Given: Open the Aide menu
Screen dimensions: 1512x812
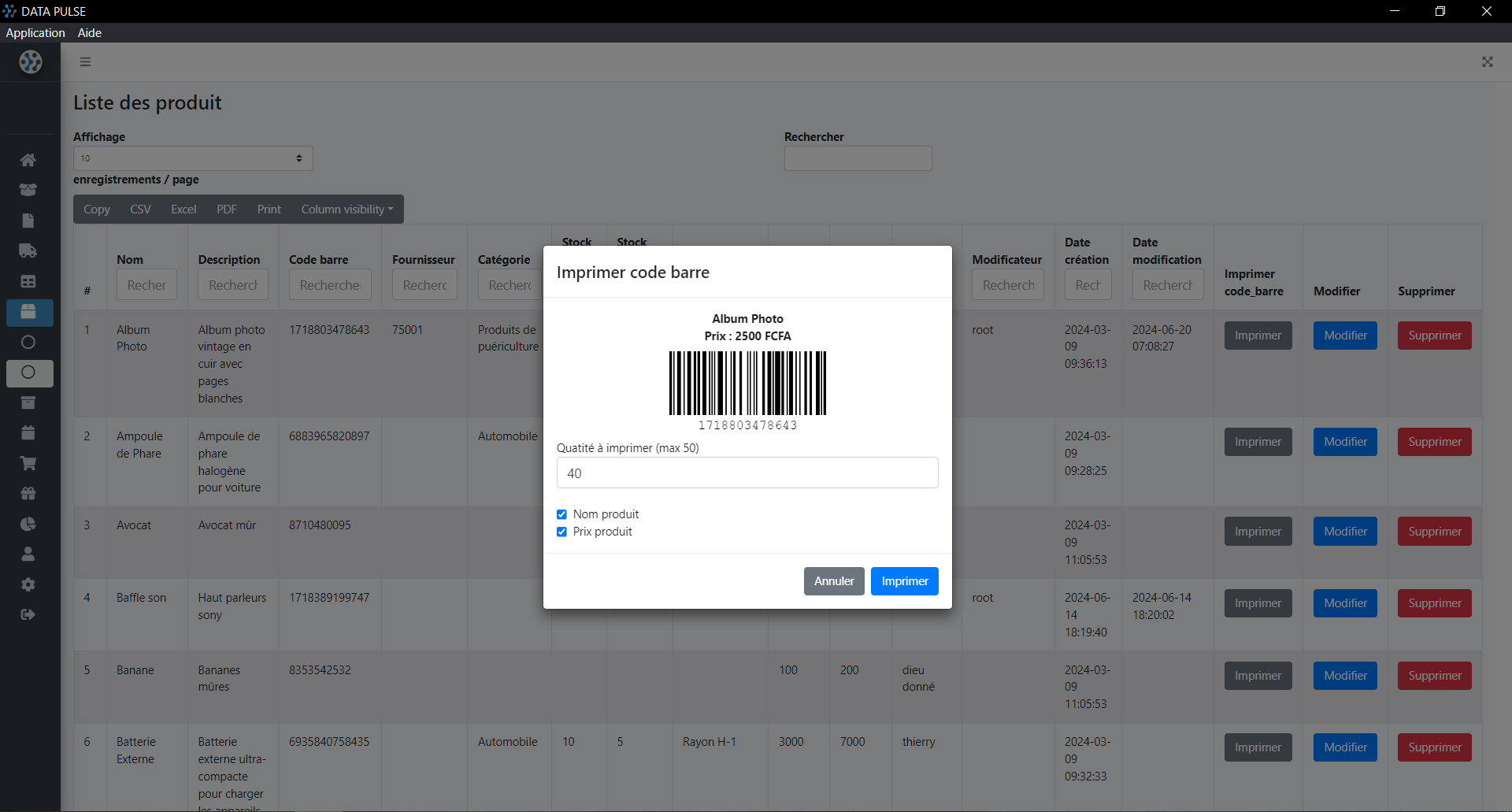Looking at the screenshot, I should coord(90,32).
